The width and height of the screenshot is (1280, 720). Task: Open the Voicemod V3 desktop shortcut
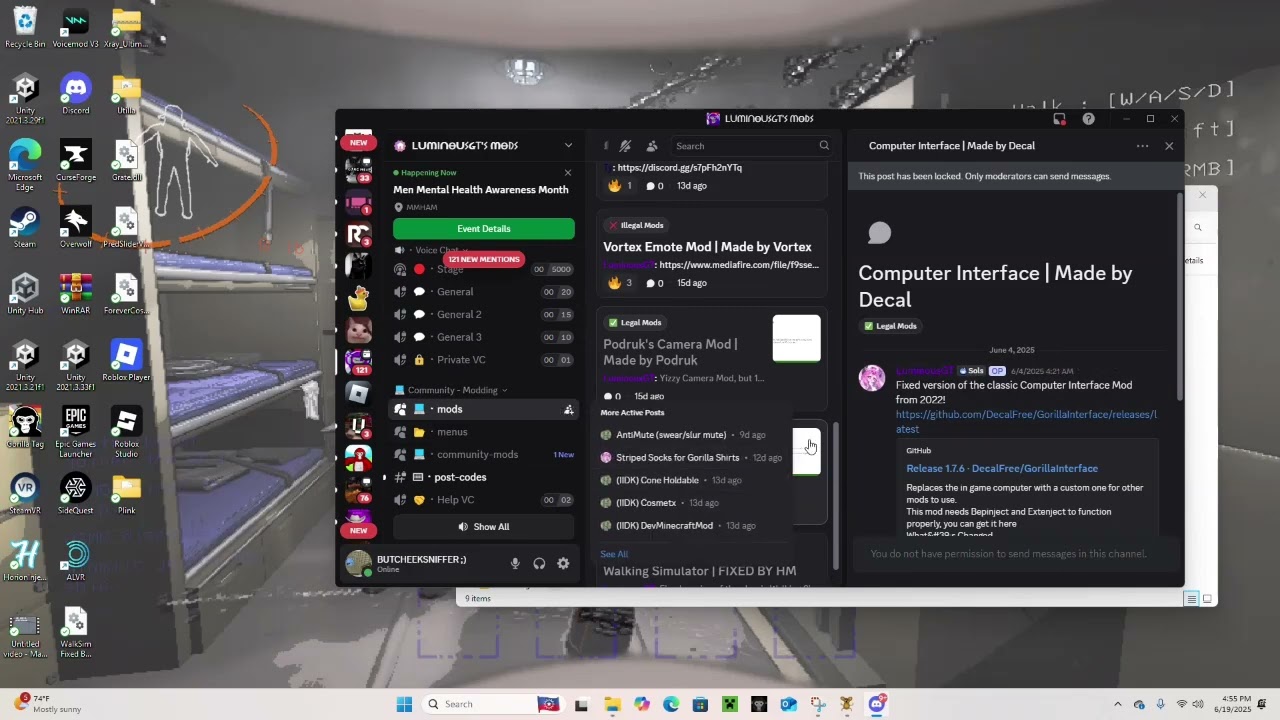tap(75, 27)
